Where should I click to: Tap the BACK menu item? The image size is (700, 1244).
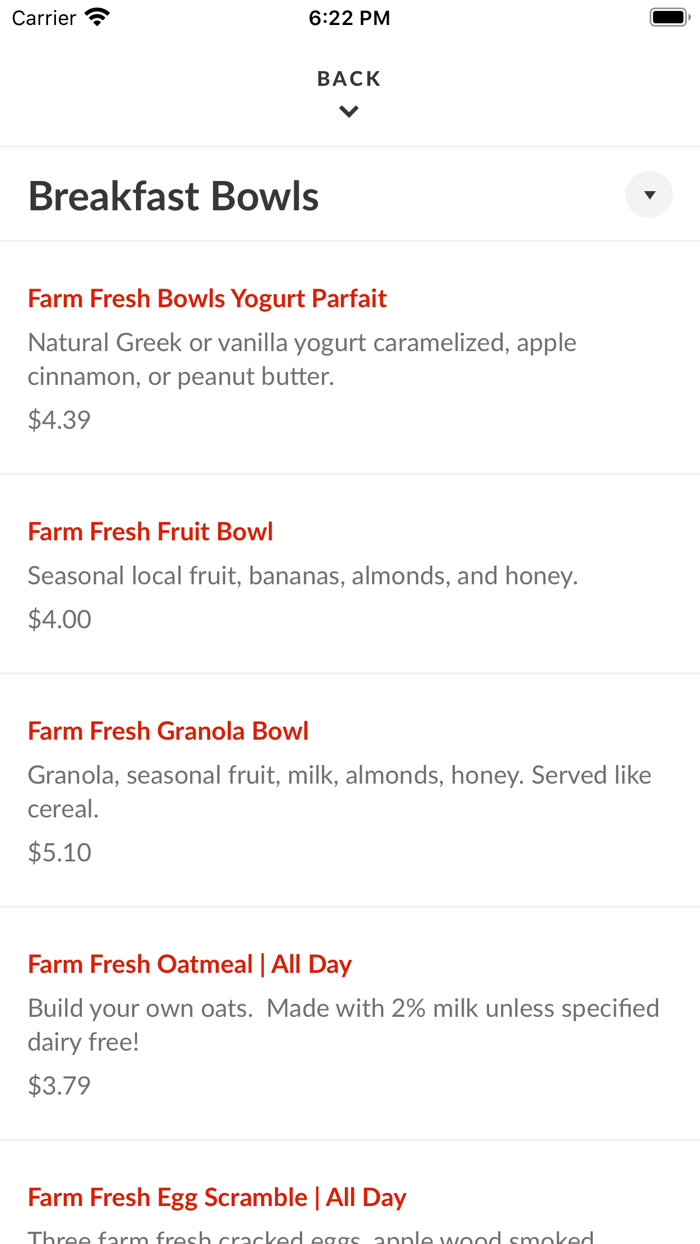click(x=348, y=77)
